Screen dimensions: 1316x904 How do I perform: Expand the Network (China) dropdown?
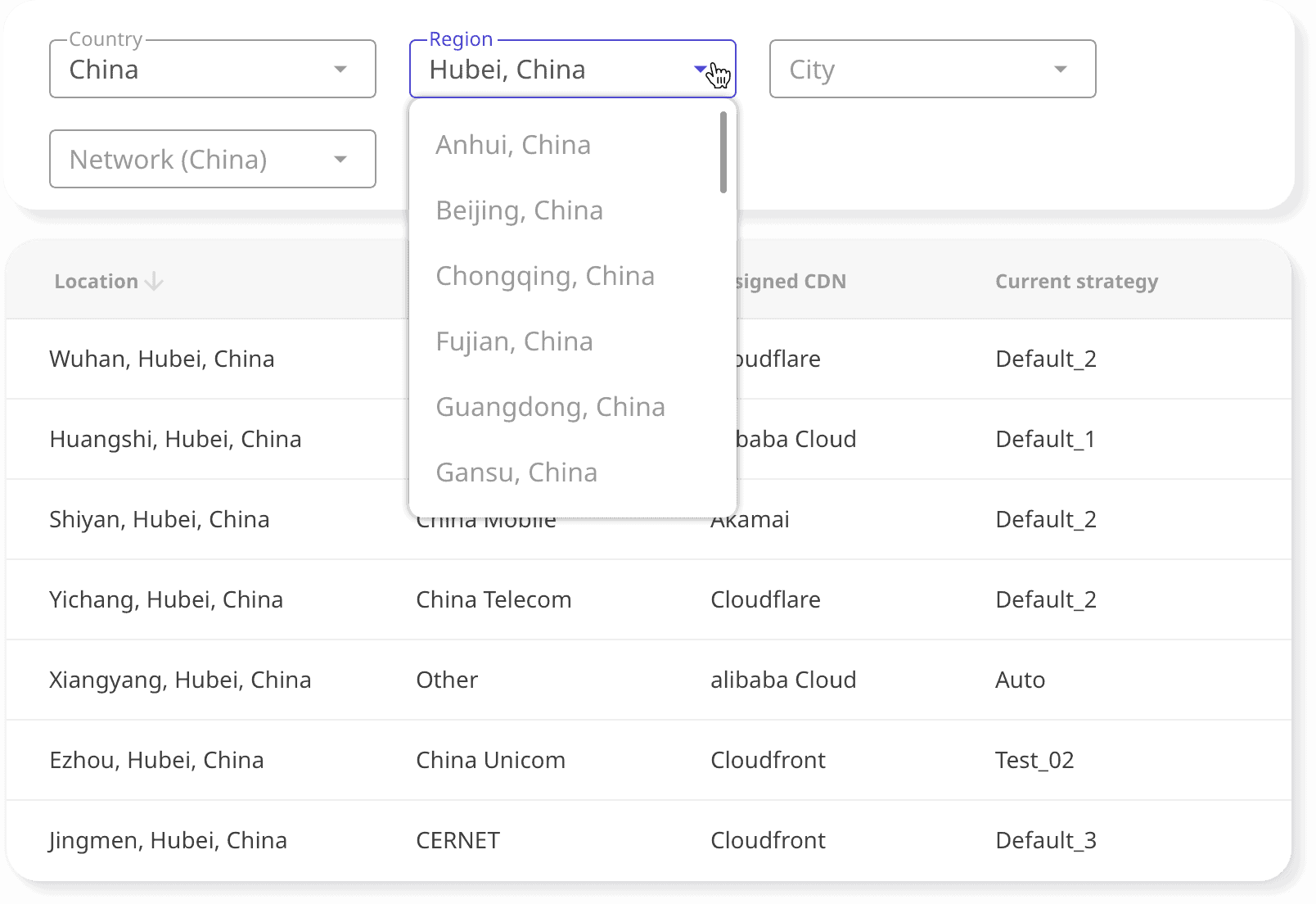click(212, 159)
